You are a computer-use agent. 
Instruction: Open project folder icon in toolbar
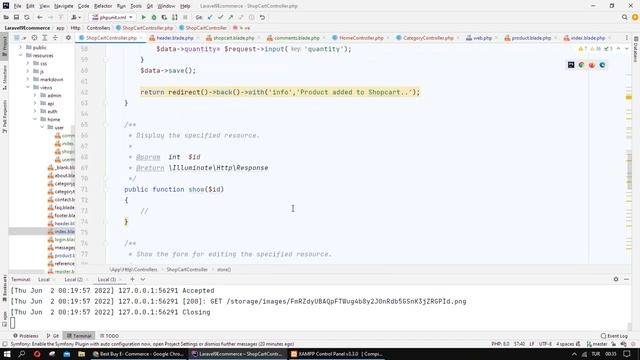(6, 18)
